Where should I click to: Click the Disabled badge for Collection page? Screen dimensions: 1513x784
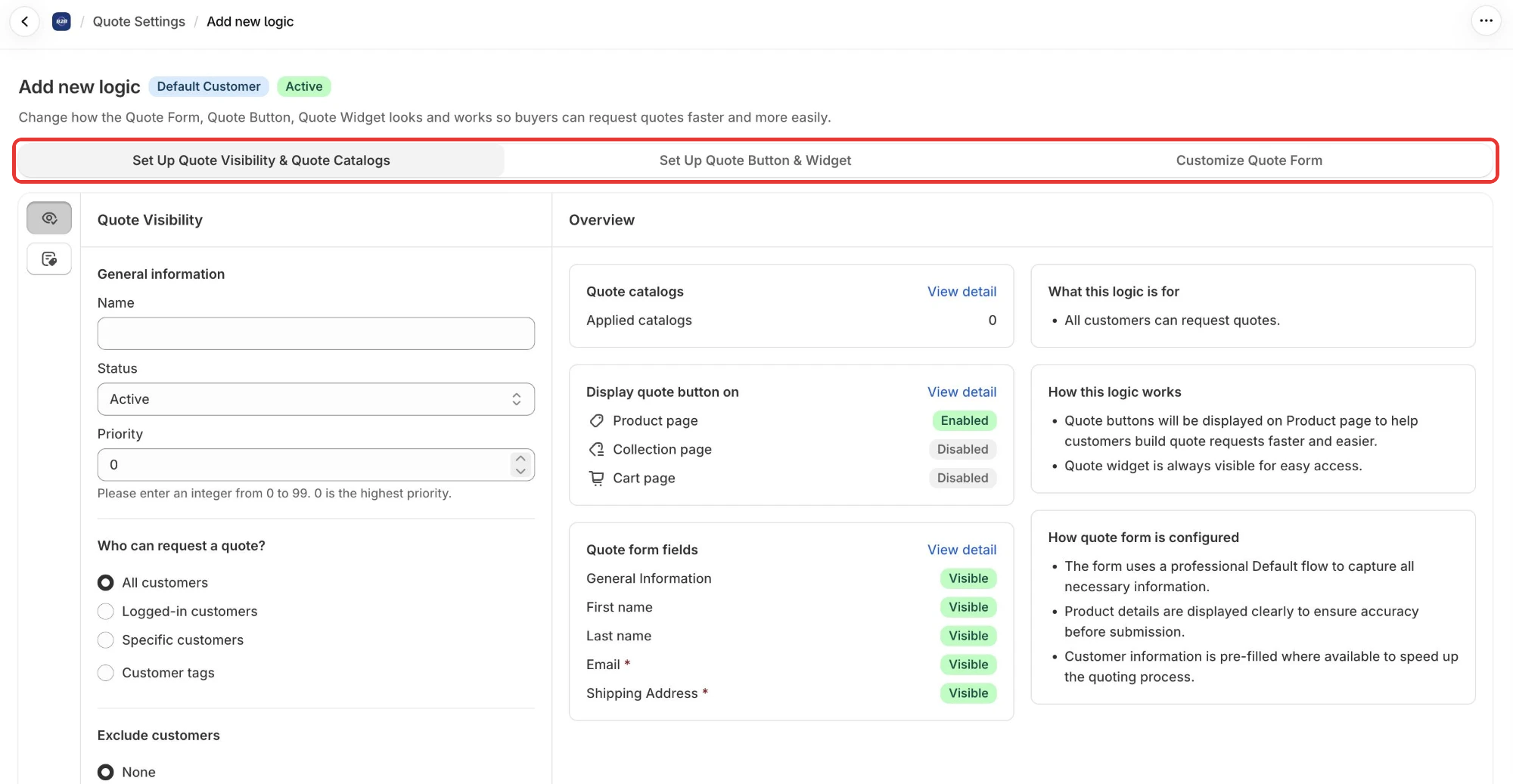(x=962, y=449)
